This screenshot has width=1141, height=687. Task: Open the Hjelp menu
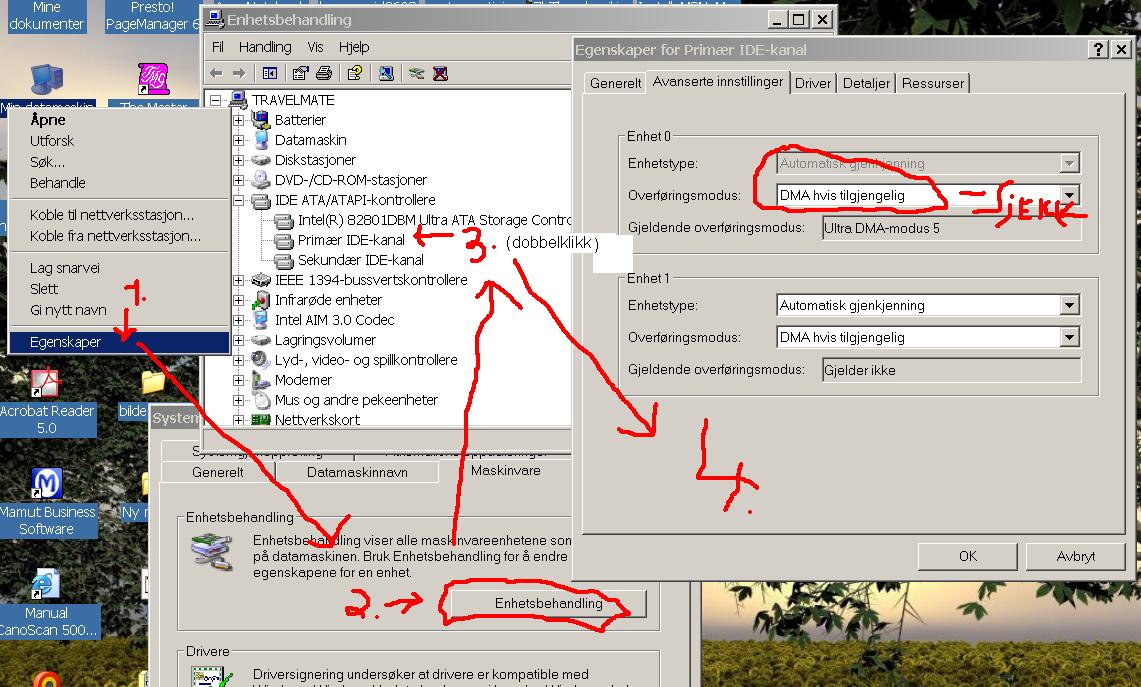tap(354, 47)
